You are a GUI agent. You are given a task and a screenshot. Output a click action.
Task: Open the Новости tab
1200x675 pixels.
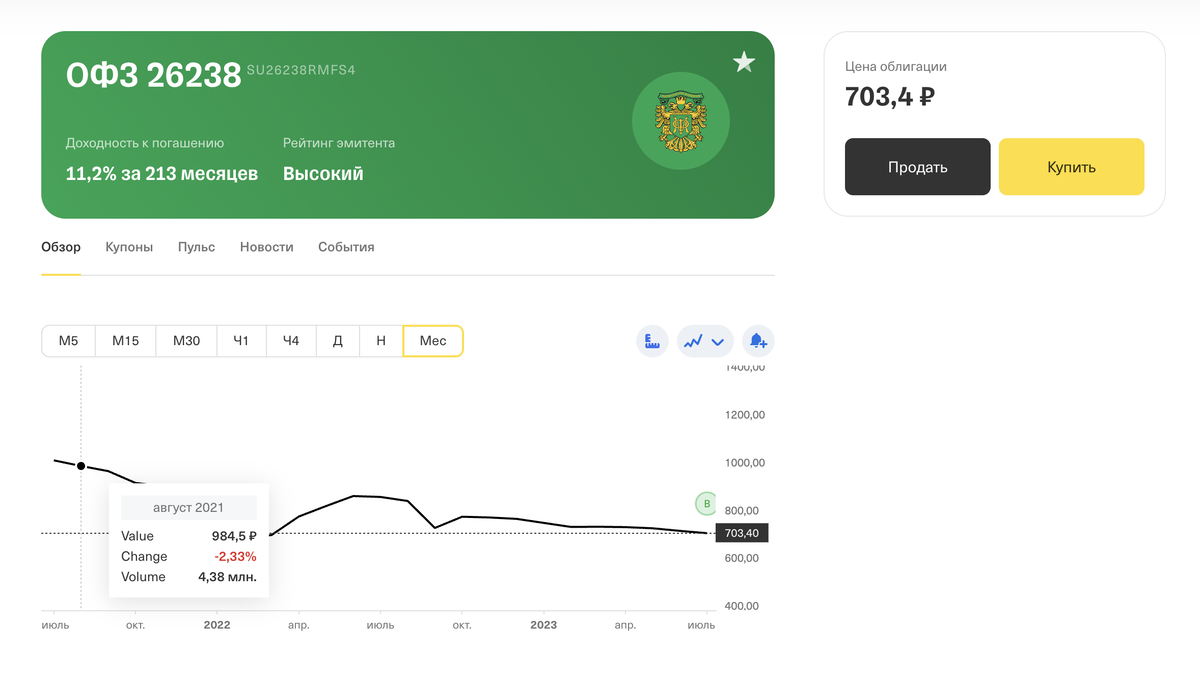[266, 247]
